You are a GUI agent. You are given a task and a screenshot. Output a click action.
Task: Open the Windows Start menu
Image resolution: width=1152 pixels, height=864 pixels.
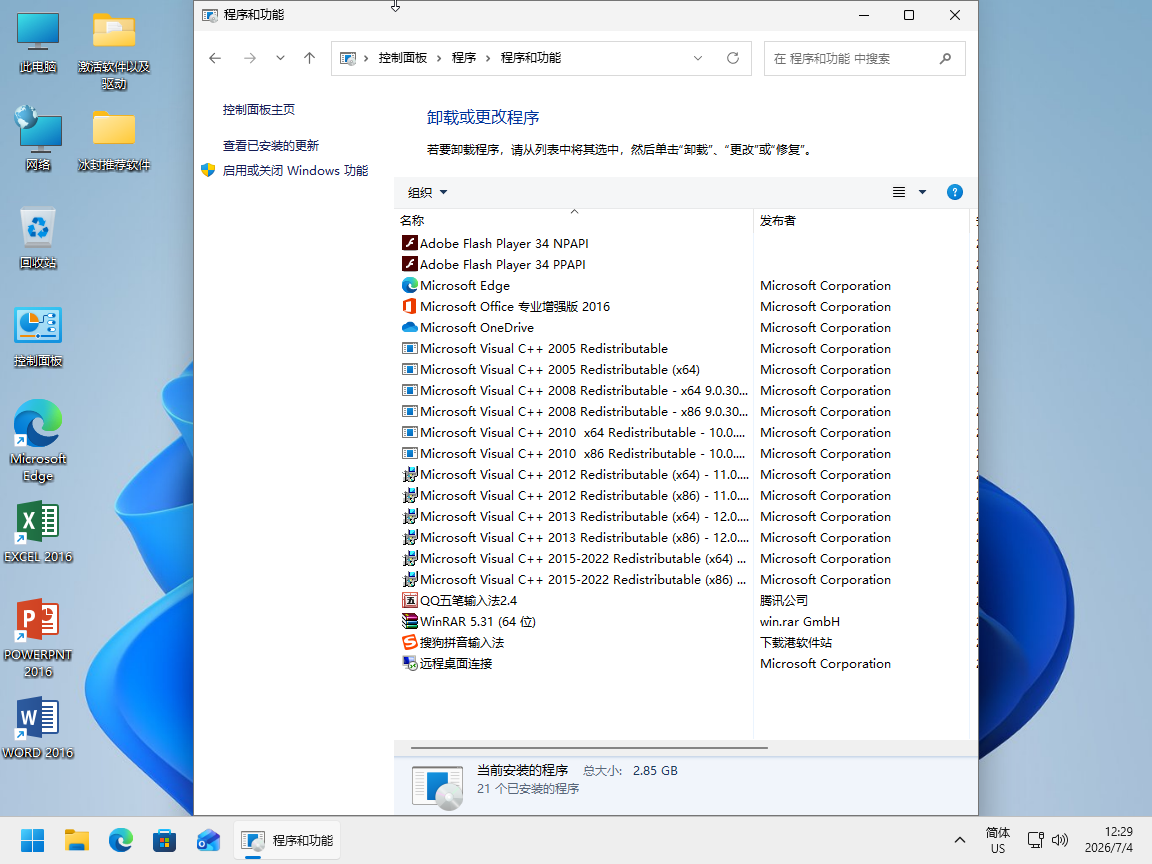(32, 840)
